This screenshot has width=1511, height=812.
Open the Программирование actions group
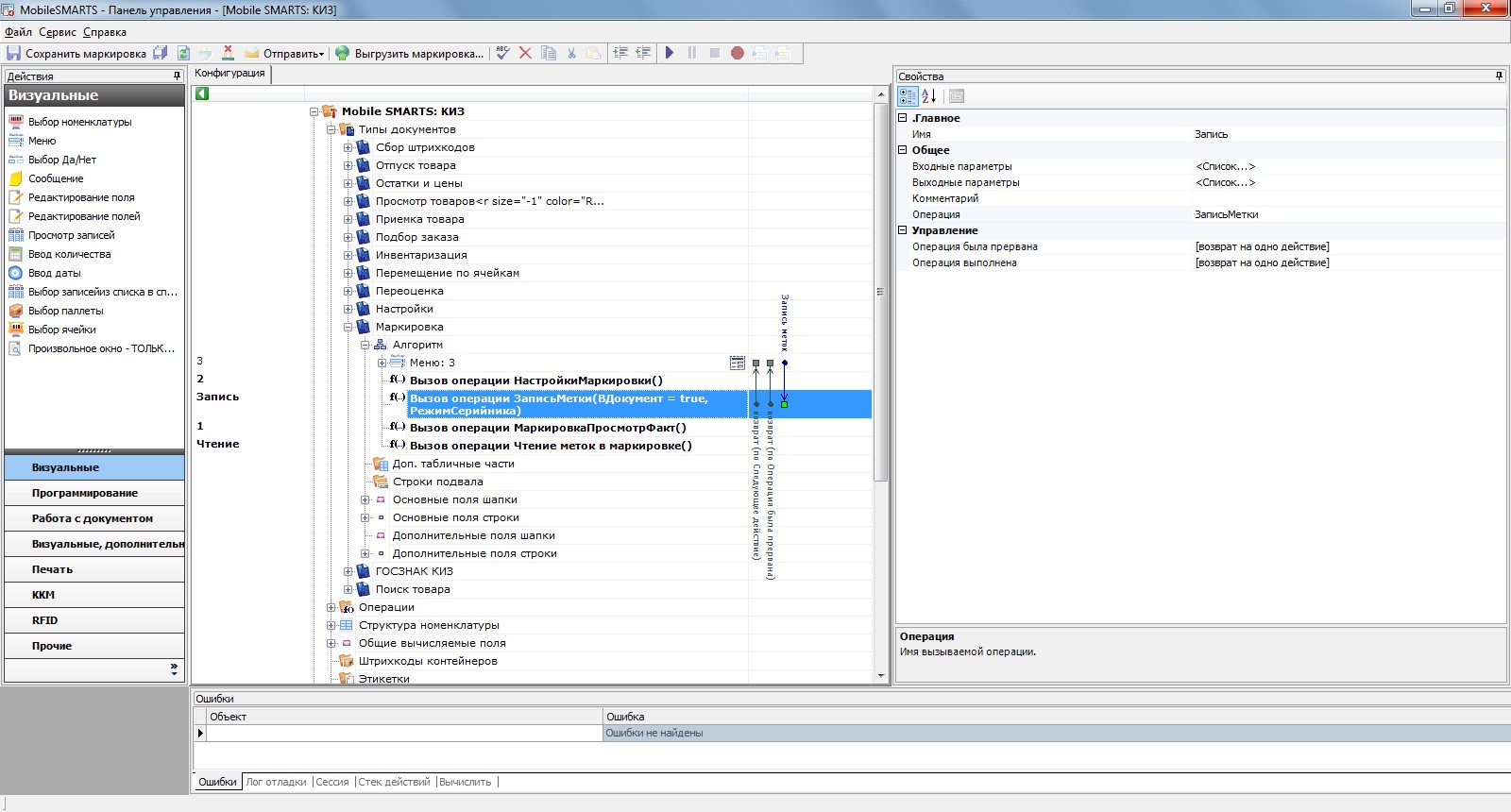94,493
